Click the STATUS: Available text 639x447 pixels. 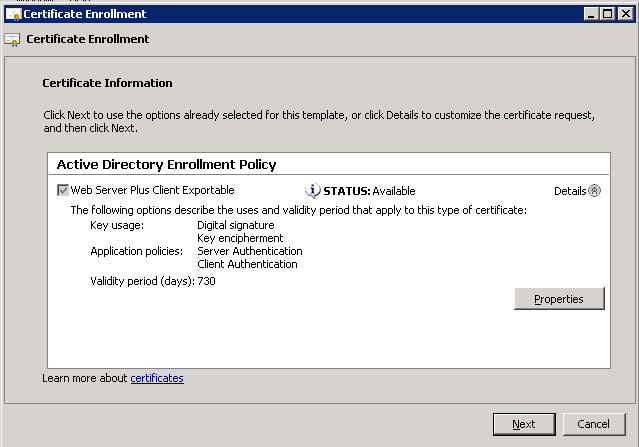point(369,191)
